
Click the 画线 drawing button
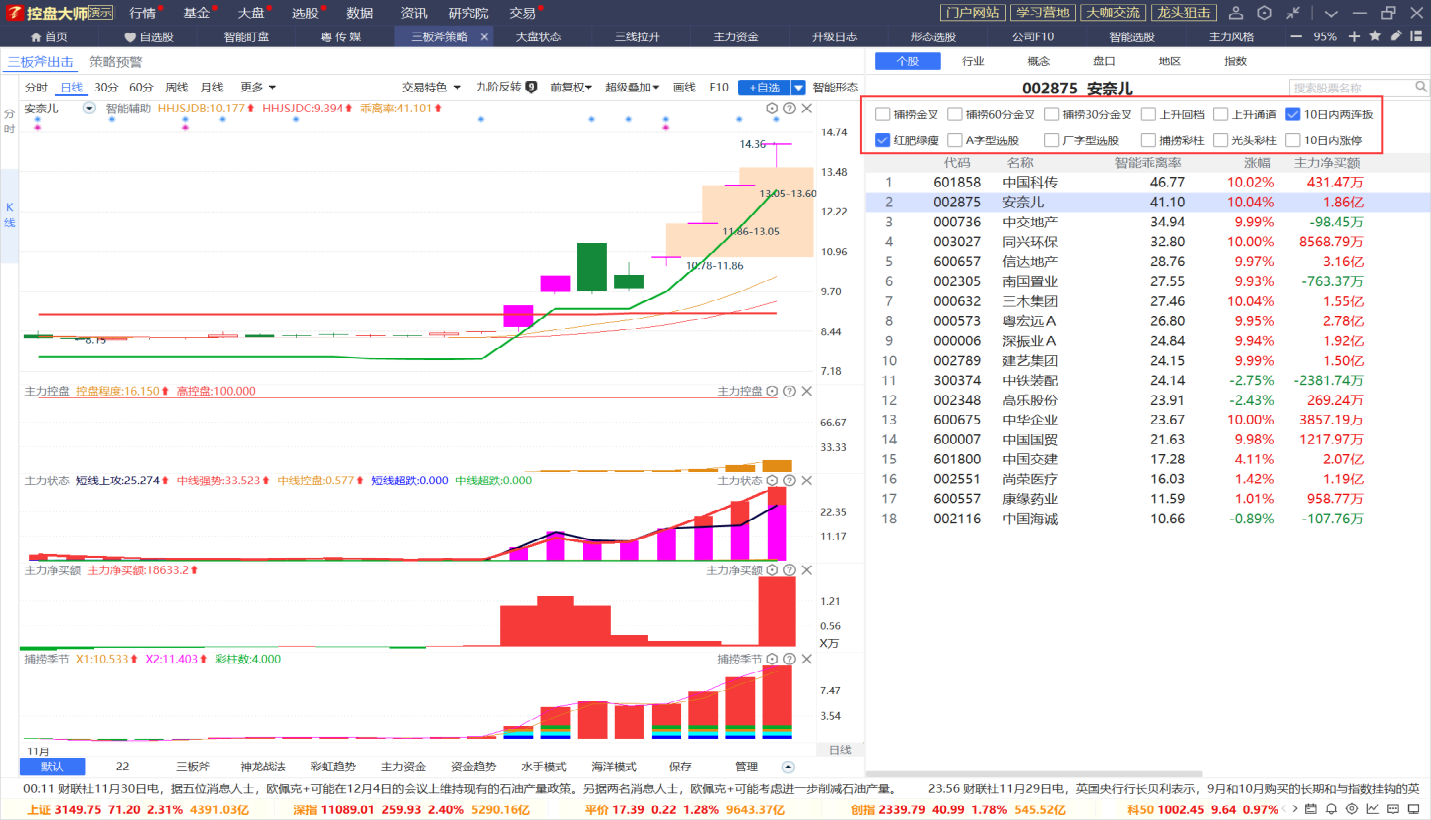click(x=684, y=87)
